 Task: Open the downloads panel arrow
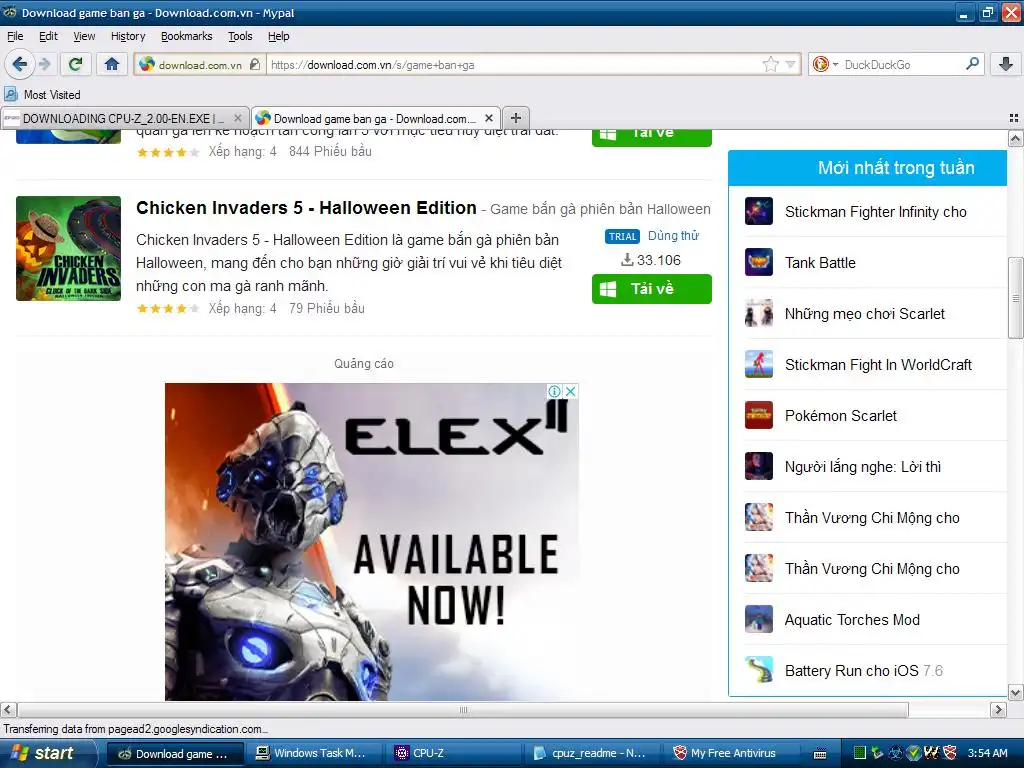[1006, 64]
